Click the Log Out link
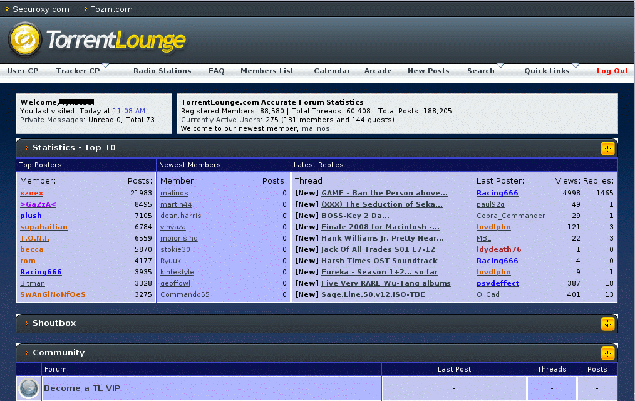Screen dimensions: 635x401 (612, 71)
